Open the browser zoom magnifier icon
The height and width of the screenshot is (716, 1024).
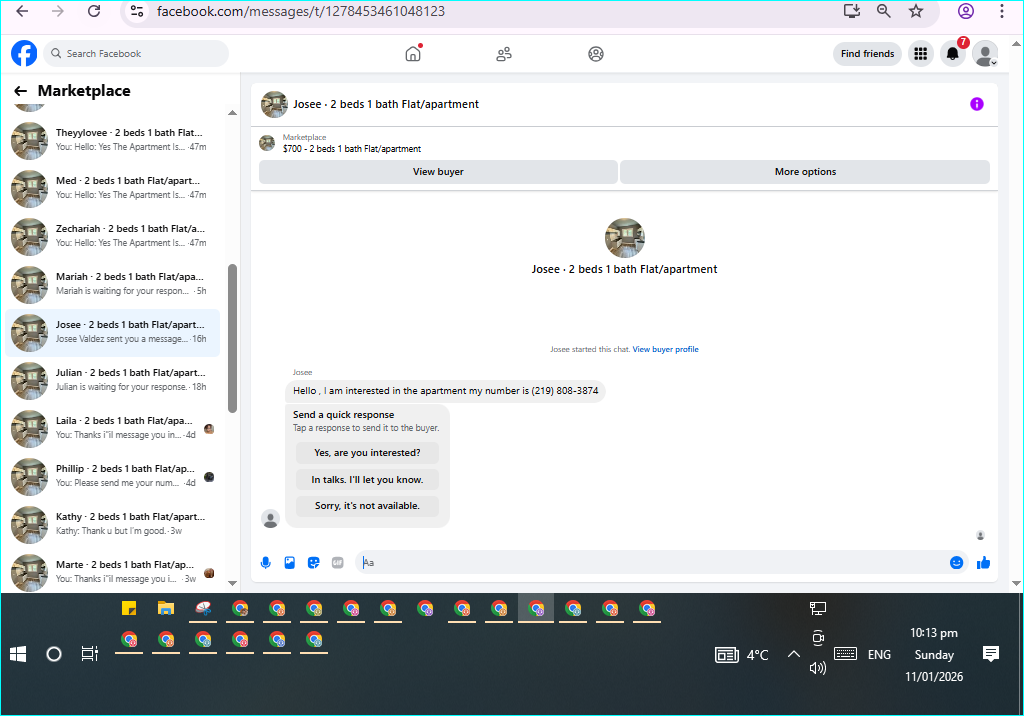(884, 11)
